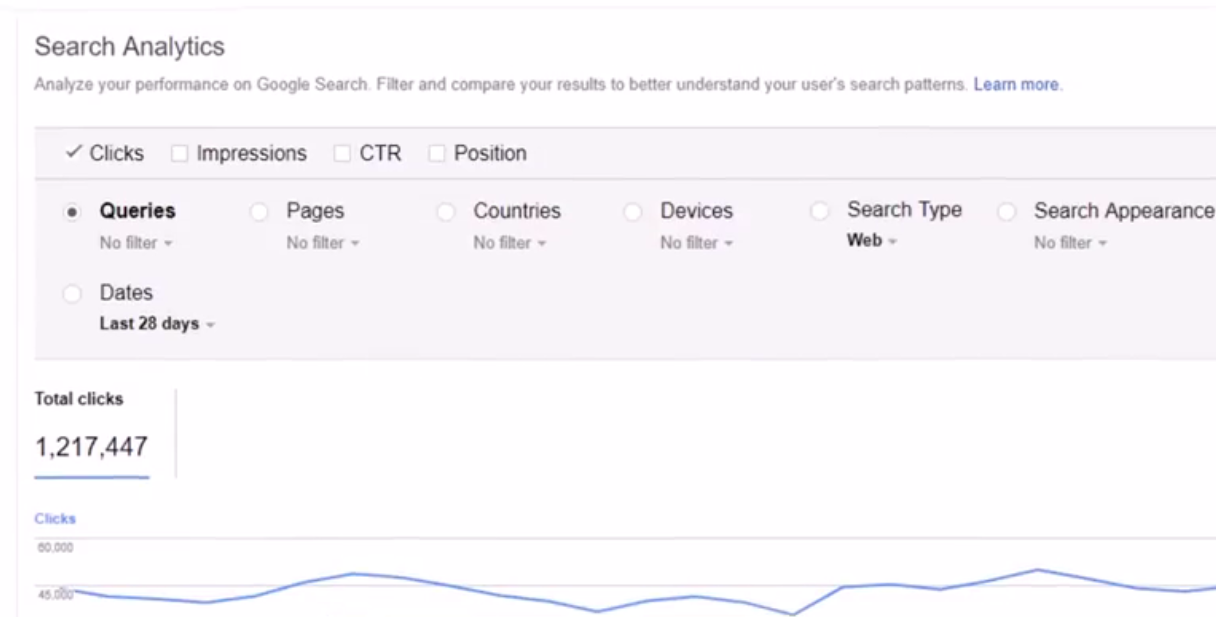The image size is (1216, 617).
Task: Open the 'Last 28 days' date dropdown
Action: point(157,324)
